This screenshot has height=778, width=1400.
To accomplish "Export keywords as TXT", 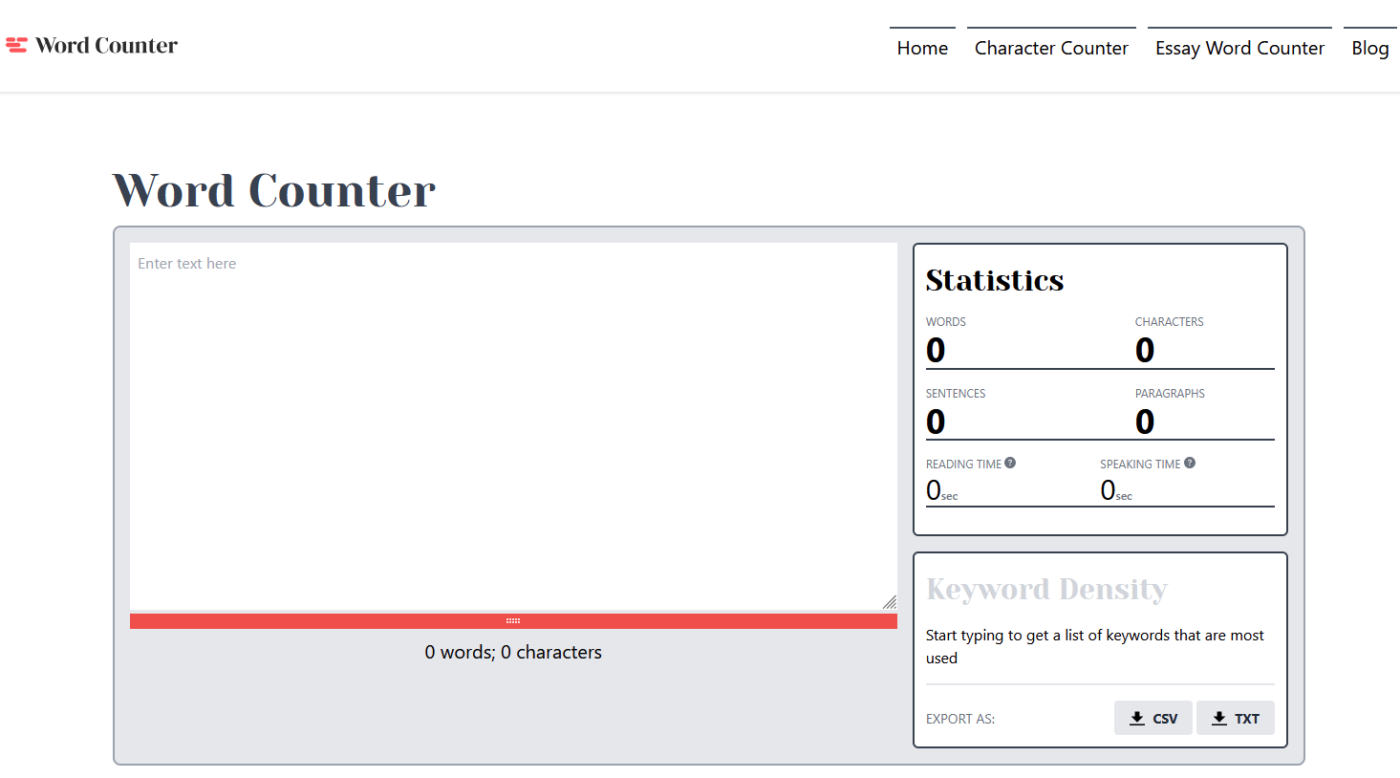I will (x=1235, y=718).
